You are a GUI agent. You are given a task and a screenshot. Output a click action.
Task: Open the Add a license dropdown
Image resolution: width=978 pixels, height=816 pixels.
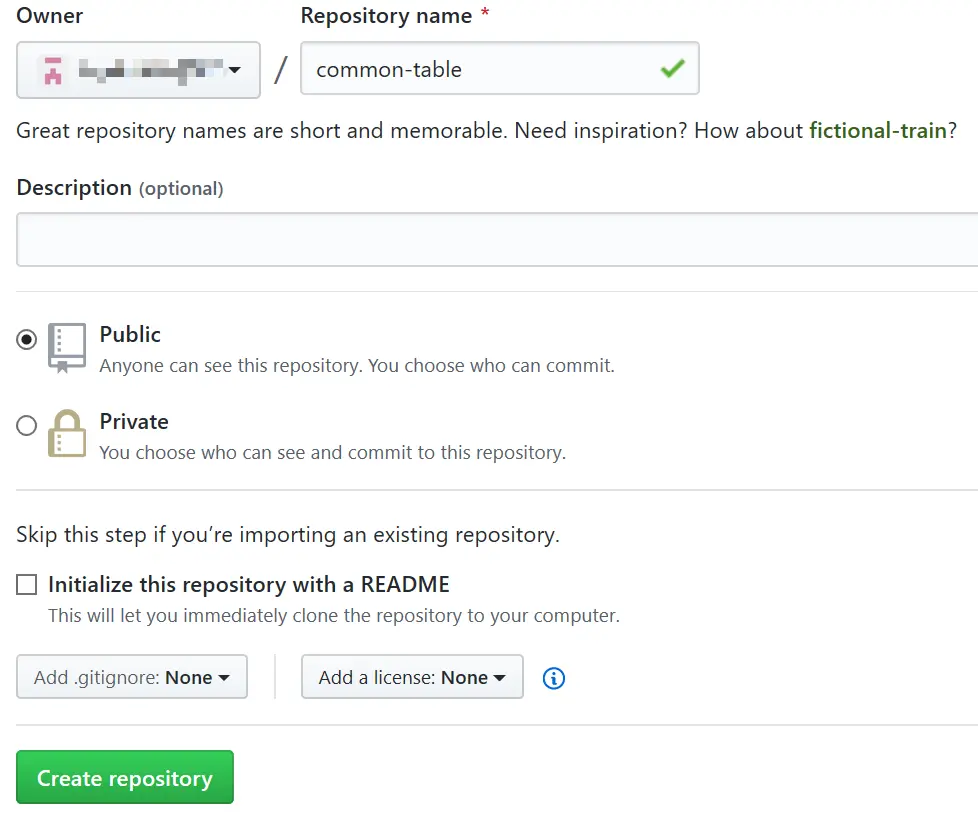click(x=412, y=677)
